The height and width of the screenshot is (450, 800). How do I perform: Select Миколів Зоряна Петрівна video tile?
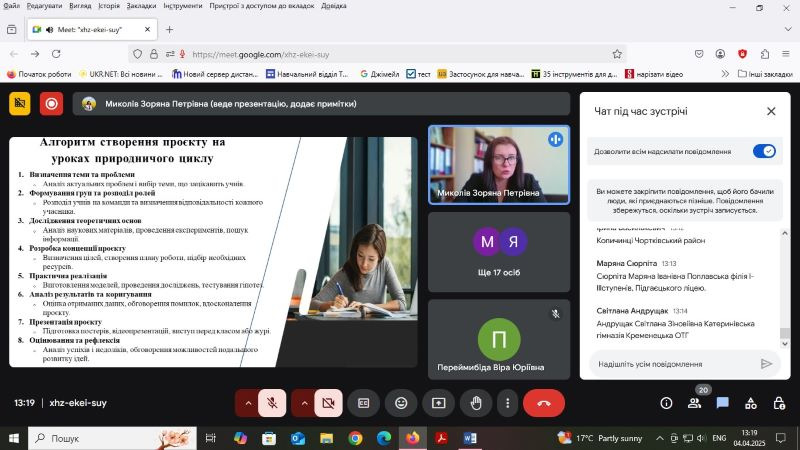point(499,165)
